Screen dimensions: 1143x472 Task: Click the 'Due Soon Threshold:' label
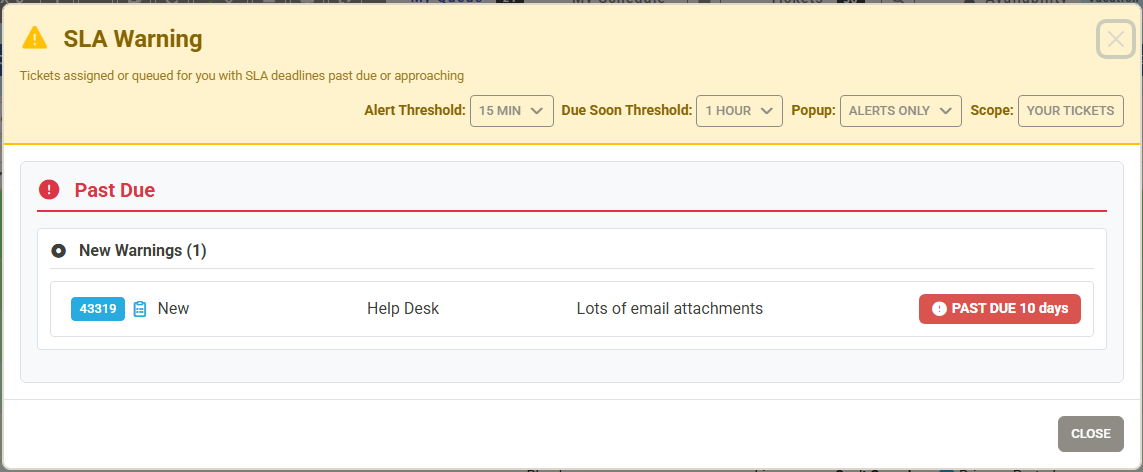(x=627, y=111)
